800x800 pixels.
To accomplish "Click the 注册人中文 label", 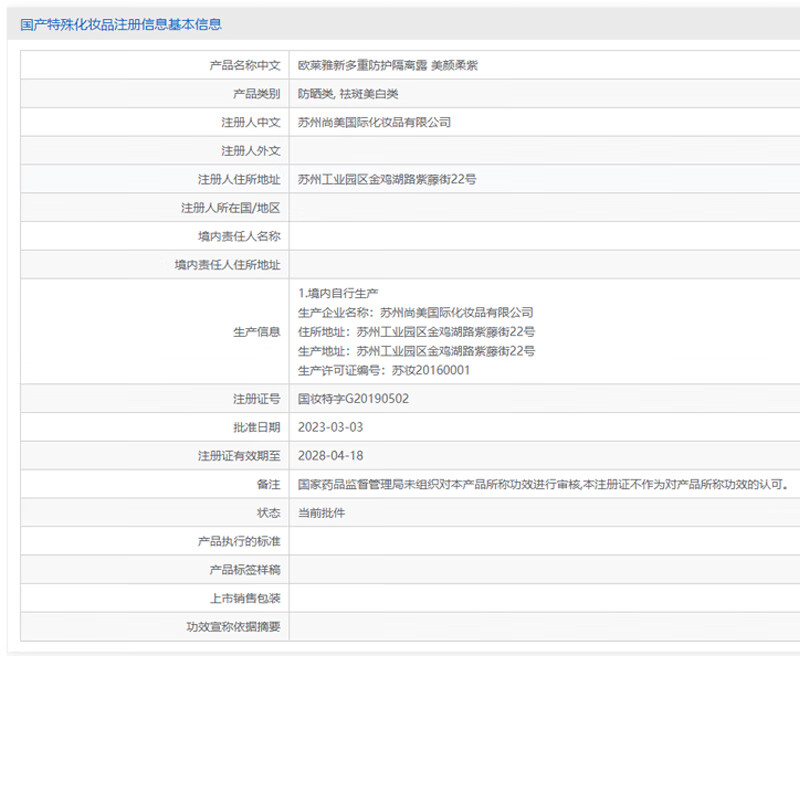I will (x=251, y=122).
